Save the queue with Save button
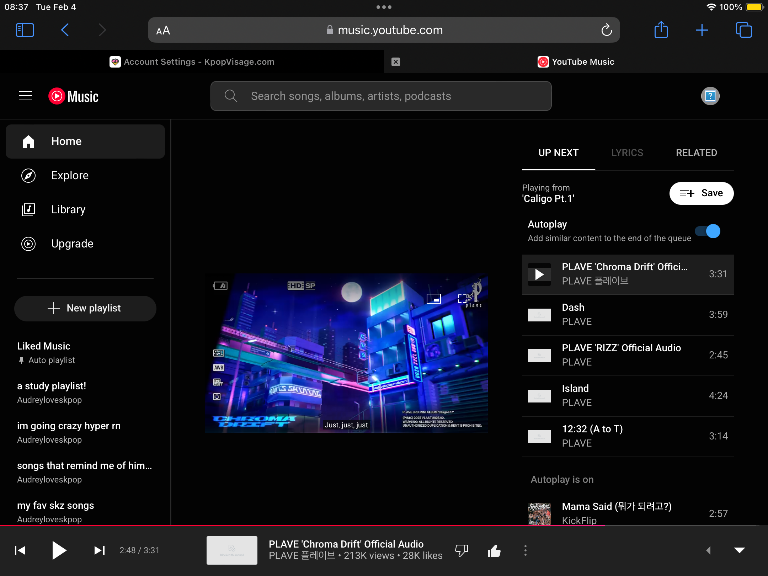The width and height of the screenshot is (768, 576). [x=701, y=193]
